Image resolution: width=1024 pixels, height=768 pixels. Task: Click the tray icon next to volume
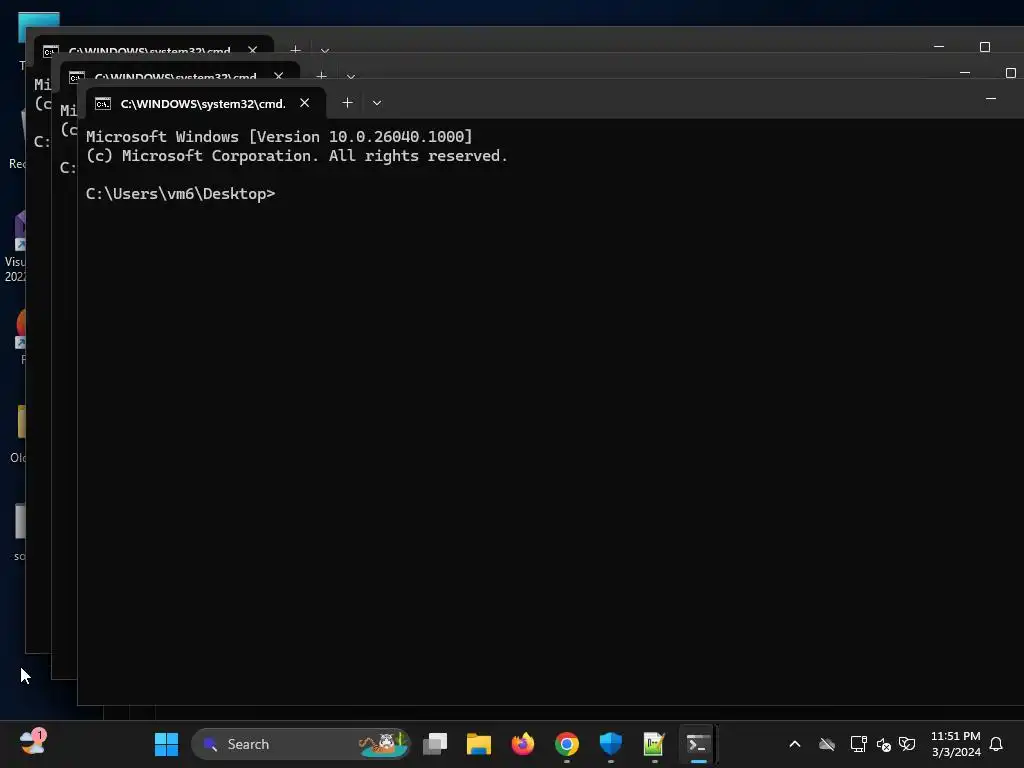click(907, 744)
